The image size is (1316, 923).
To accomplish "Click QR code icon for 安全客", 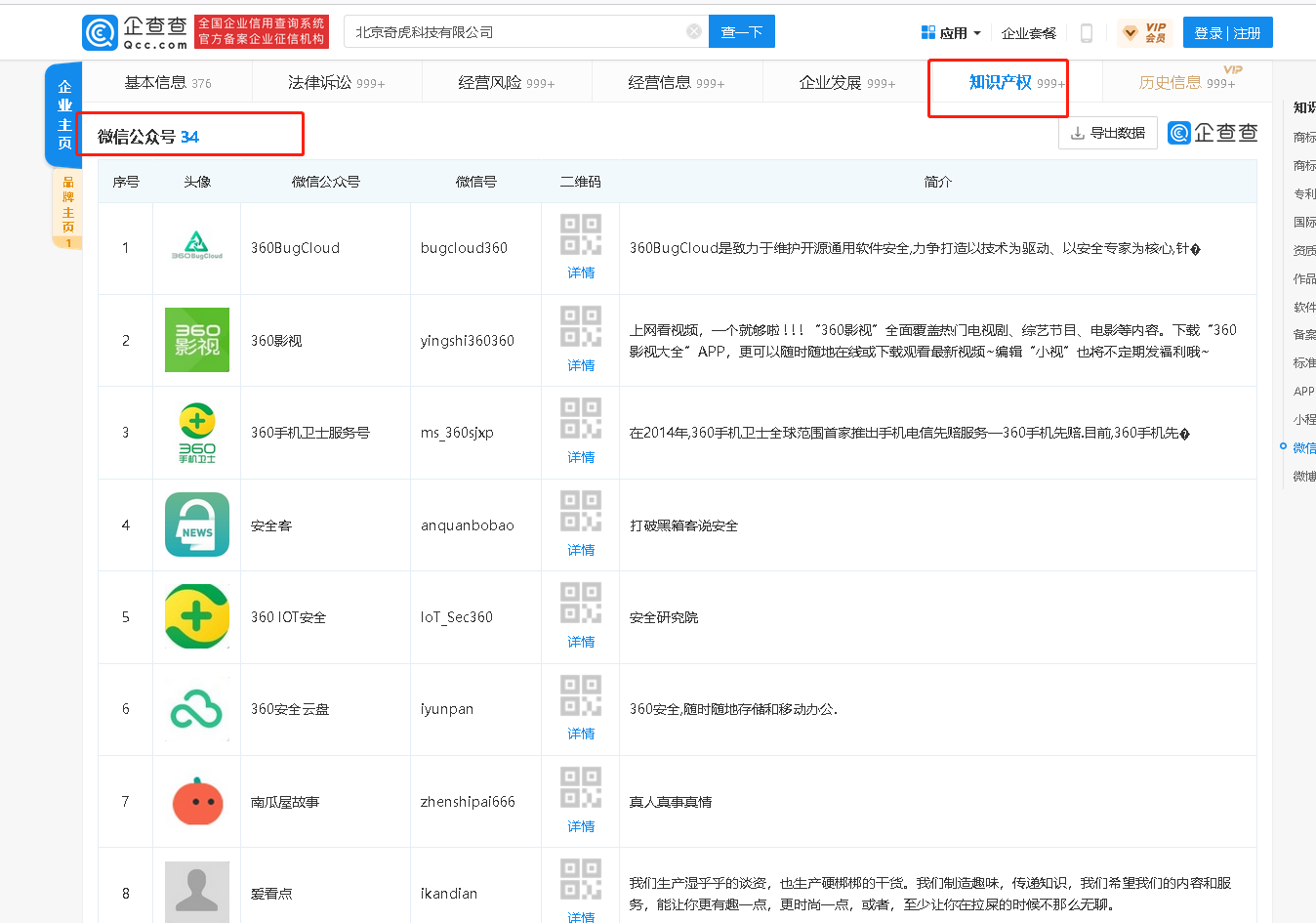I will [581, 512].
